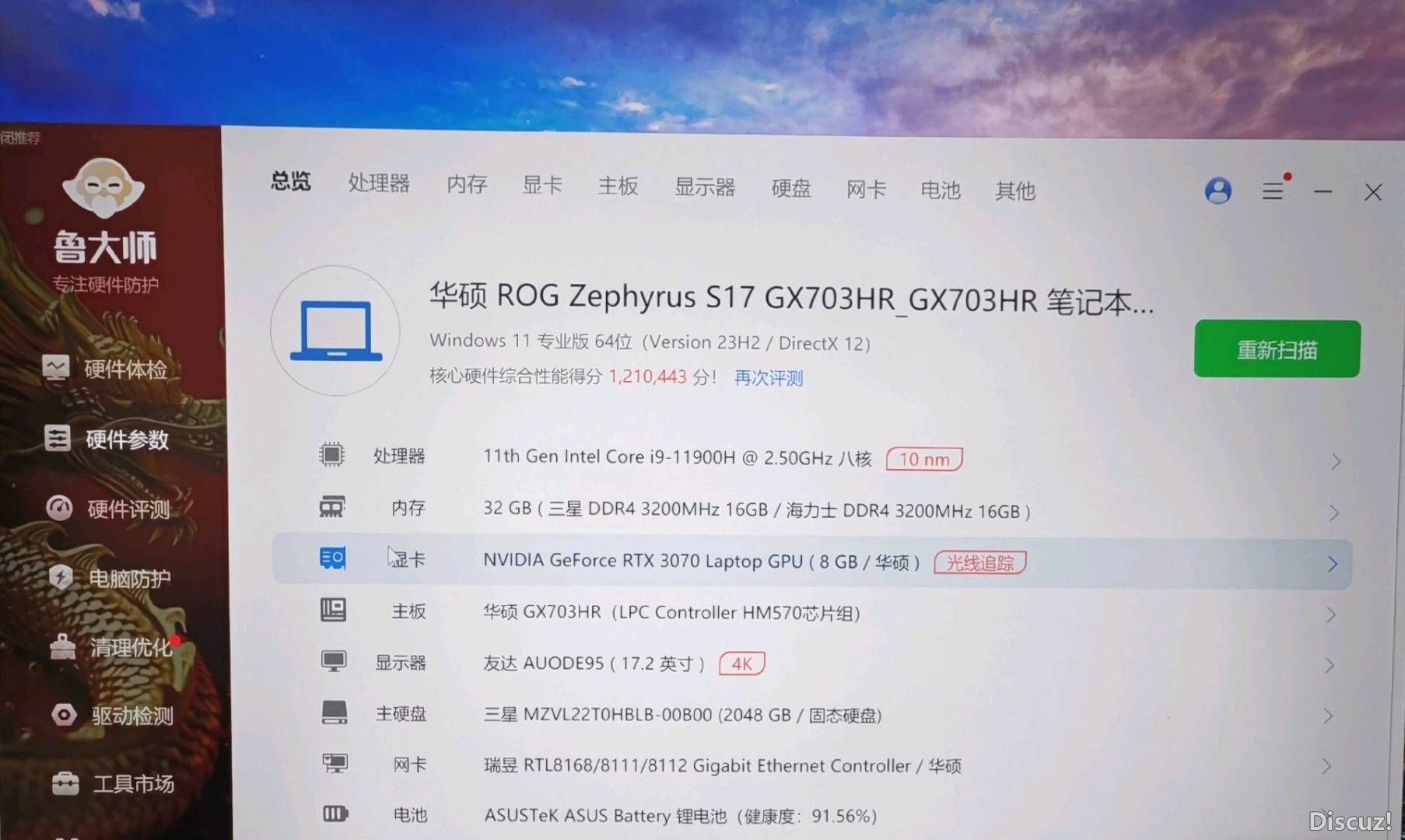Click the RTX 3070 Laptop GPU text

(701, 561)
